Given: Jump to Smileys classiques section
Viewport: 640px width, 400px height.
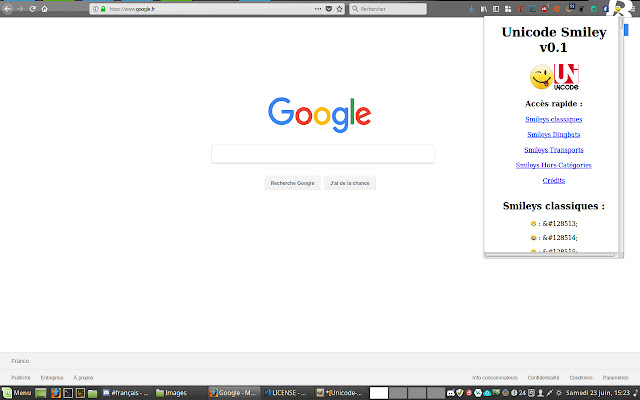Looking at the screenshot, I should [x=553, y=119].
